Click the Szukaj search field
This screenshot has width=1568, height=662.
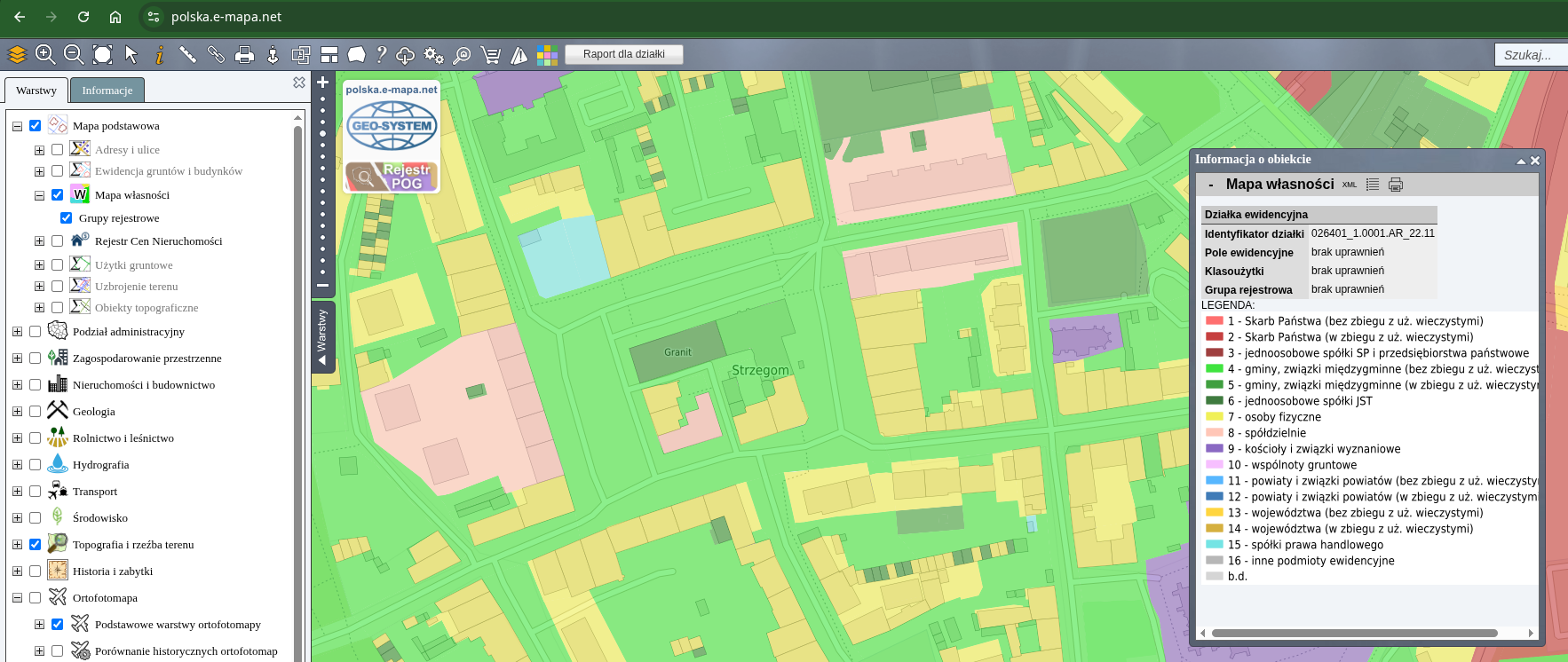click(1530, 55)
